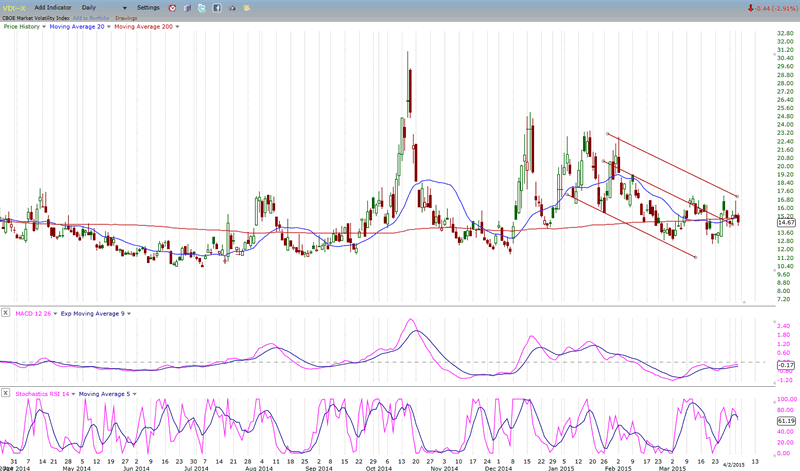Share chart via the Twitter icon
The image size is (800, 471).
[201, 7]
